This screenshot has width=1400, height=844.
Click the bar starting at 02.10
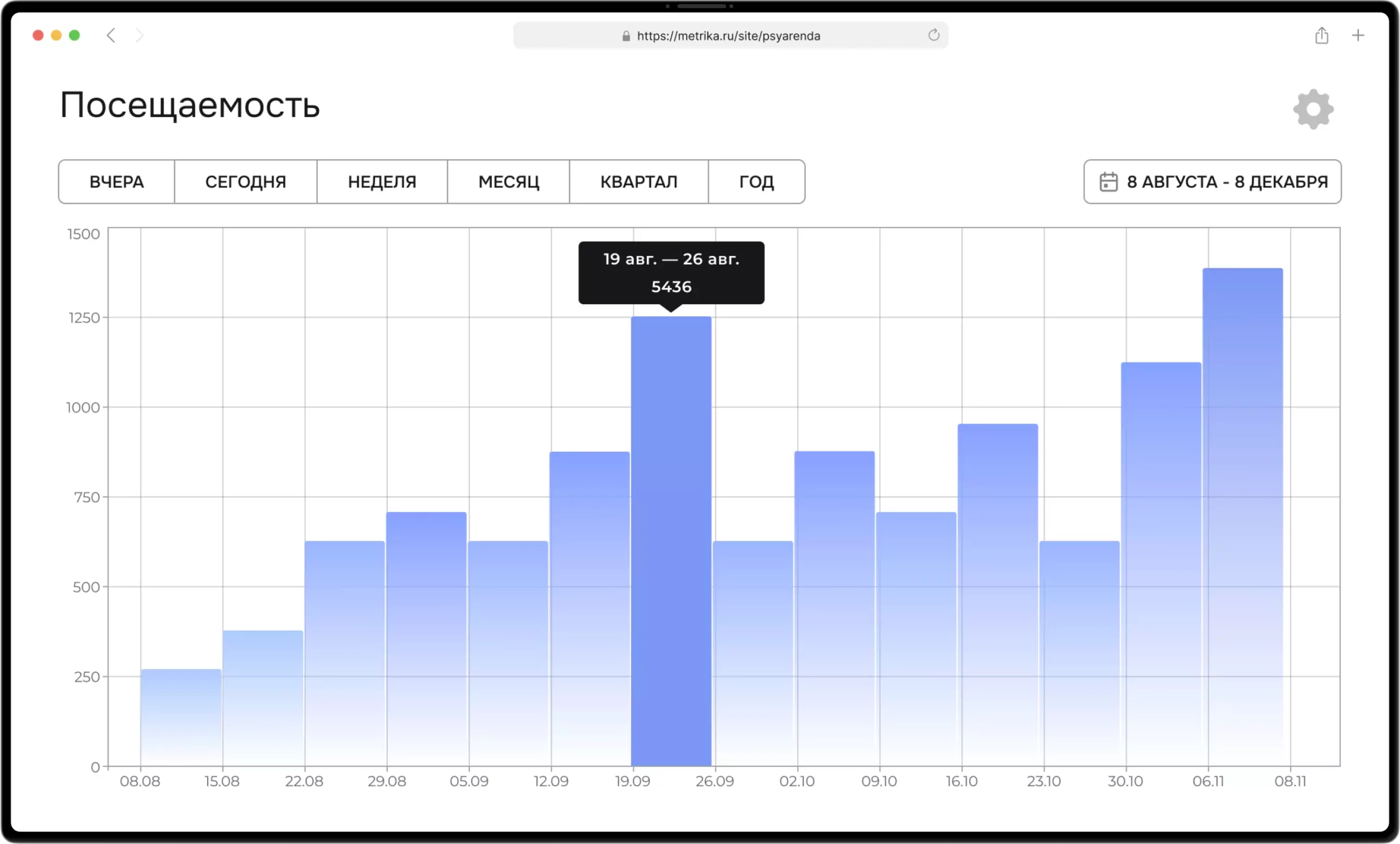835,609
